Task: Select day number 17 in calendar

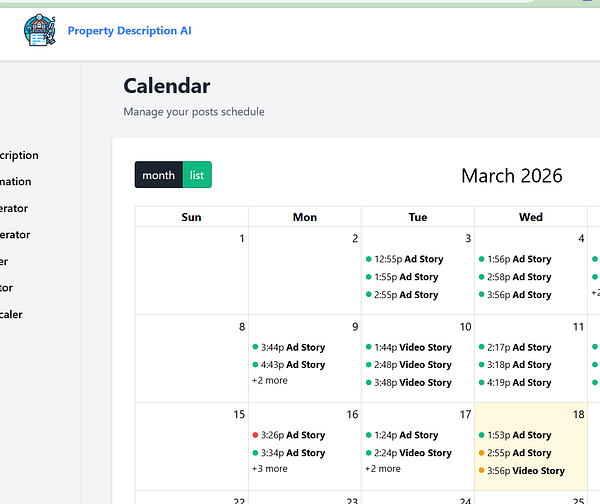Action: click(x=465, y=414)
